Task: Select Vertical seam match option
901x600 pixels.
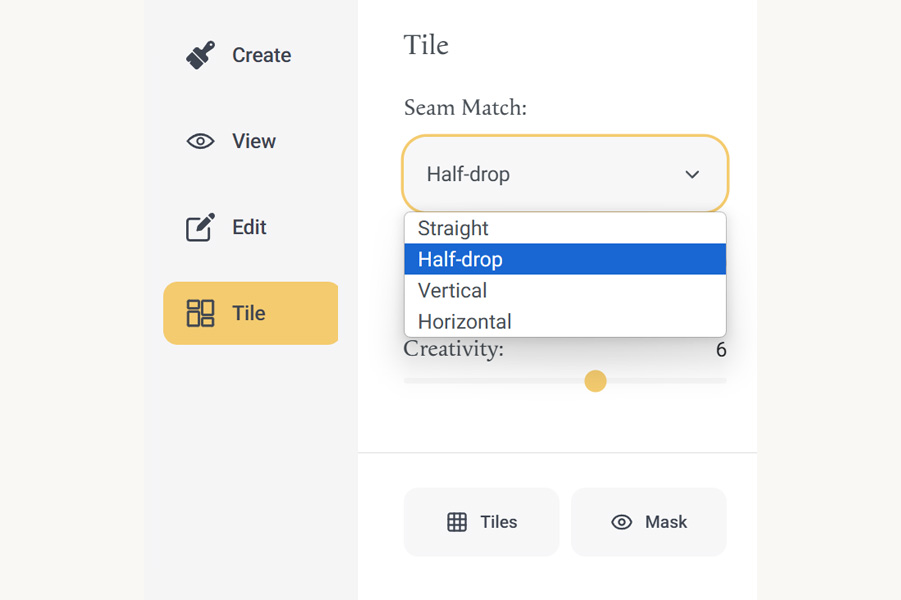Action: (x=565, y=290)
